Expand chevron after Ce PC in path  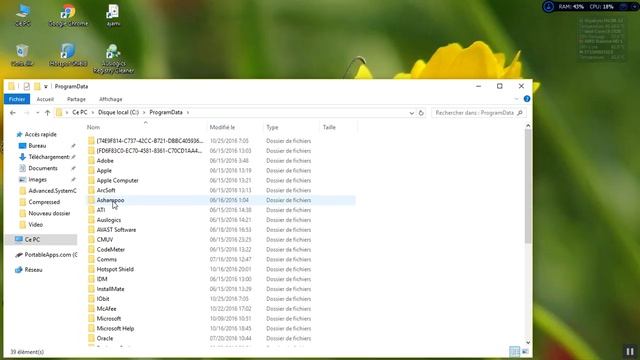point(93,113)
